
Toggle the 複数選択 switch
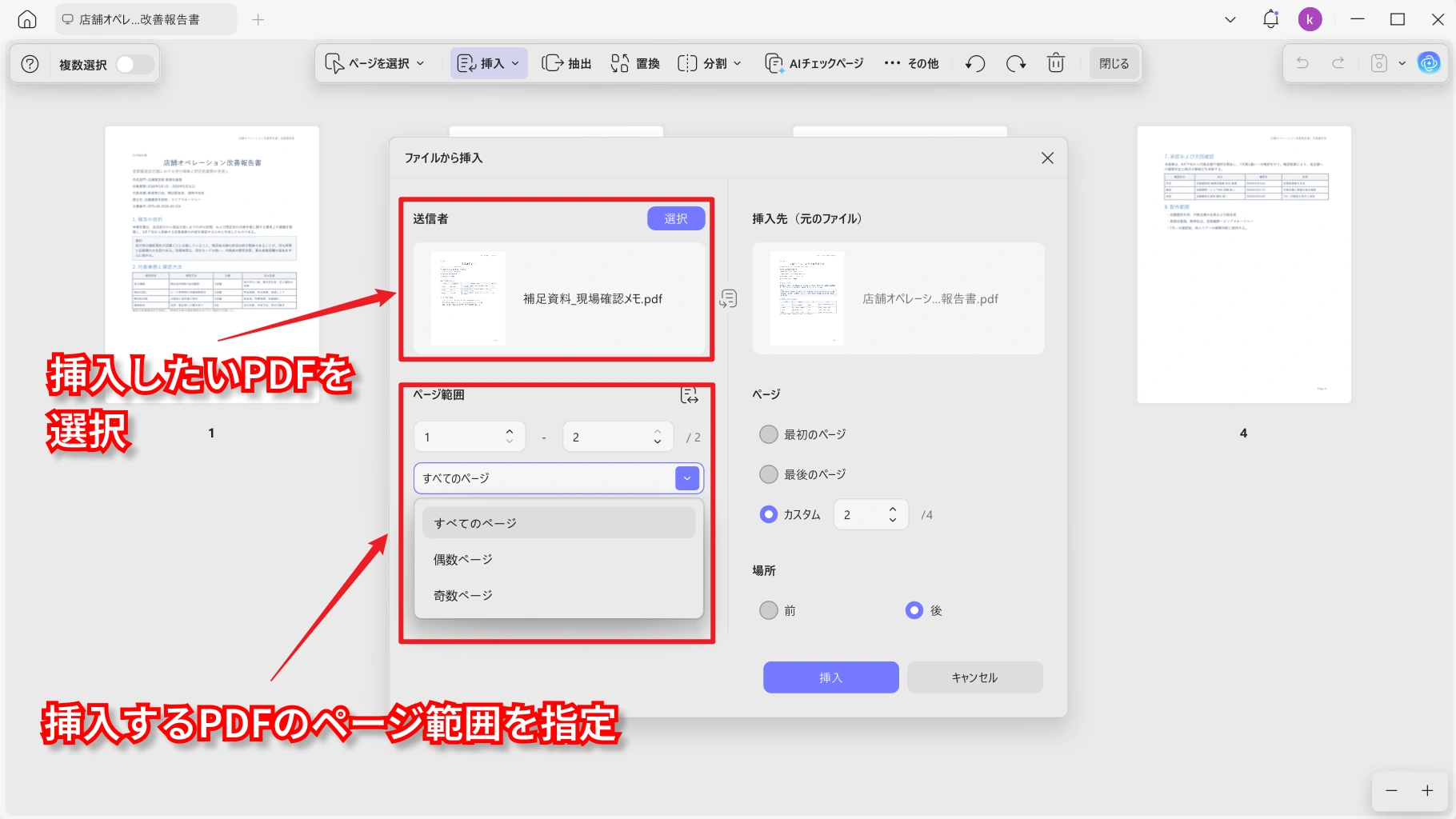tap(134, 64)
